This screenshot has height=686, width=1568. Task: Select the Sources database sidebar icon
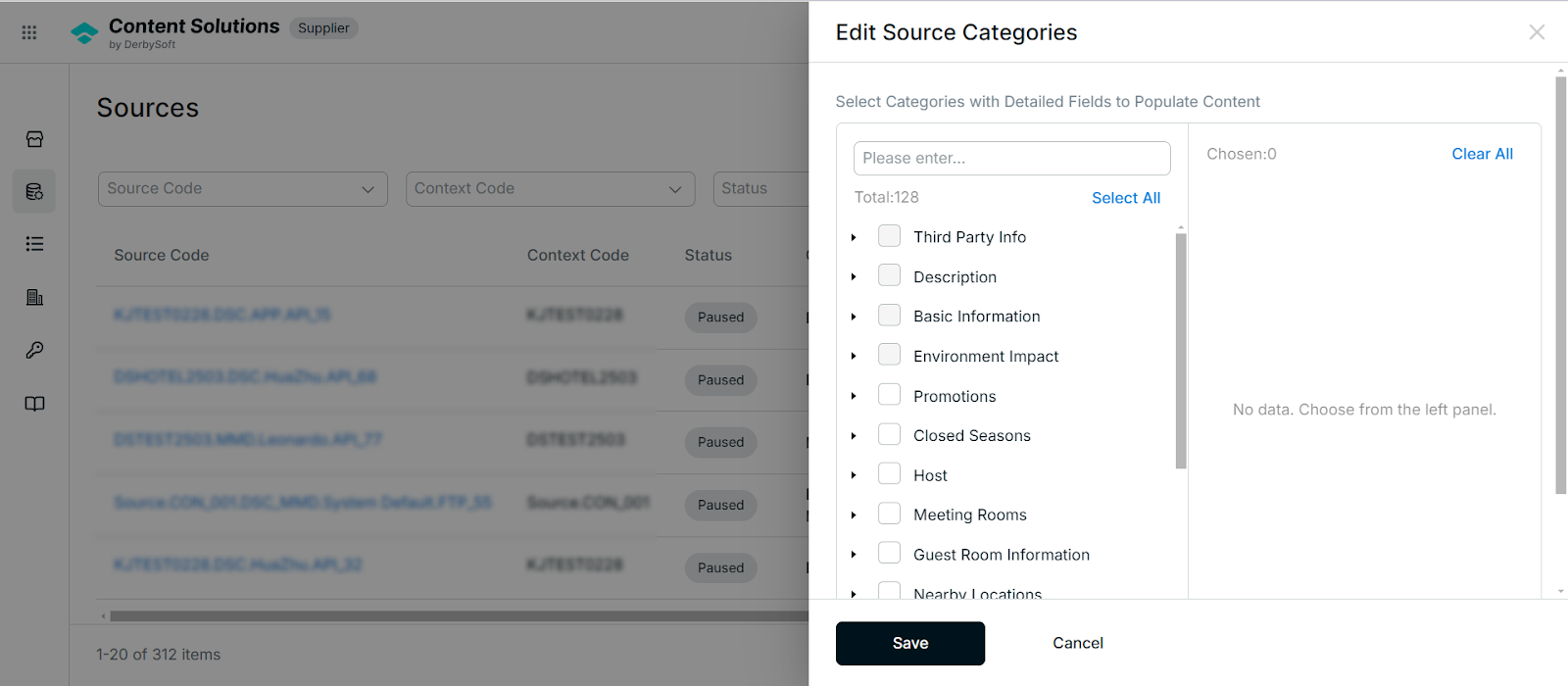click(x=34, y=191)
